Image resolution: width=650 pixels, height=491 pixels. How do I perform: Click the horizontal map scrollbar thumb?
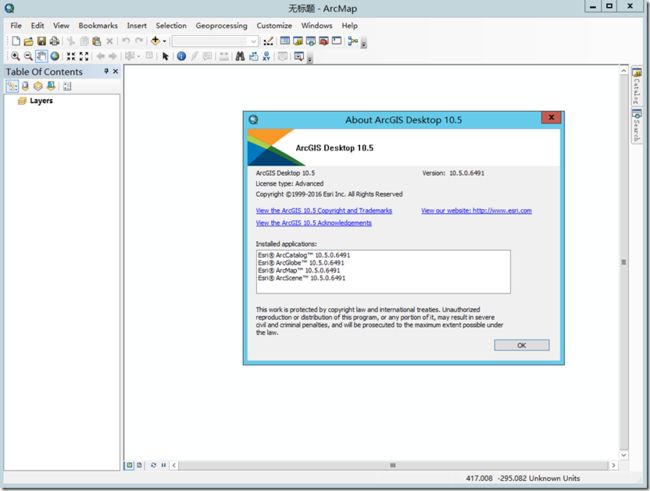(393, 465)
